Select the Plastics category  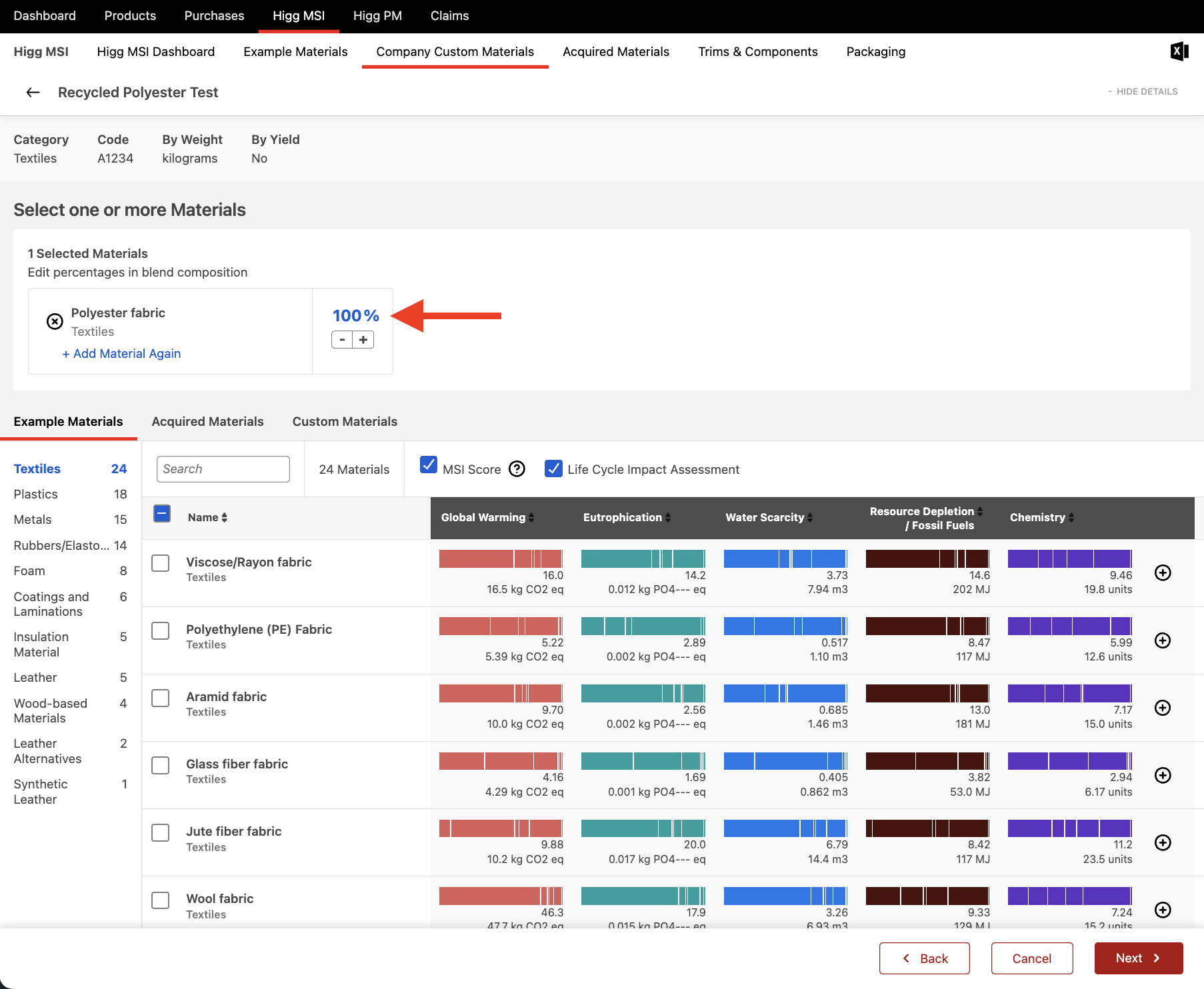70,494
